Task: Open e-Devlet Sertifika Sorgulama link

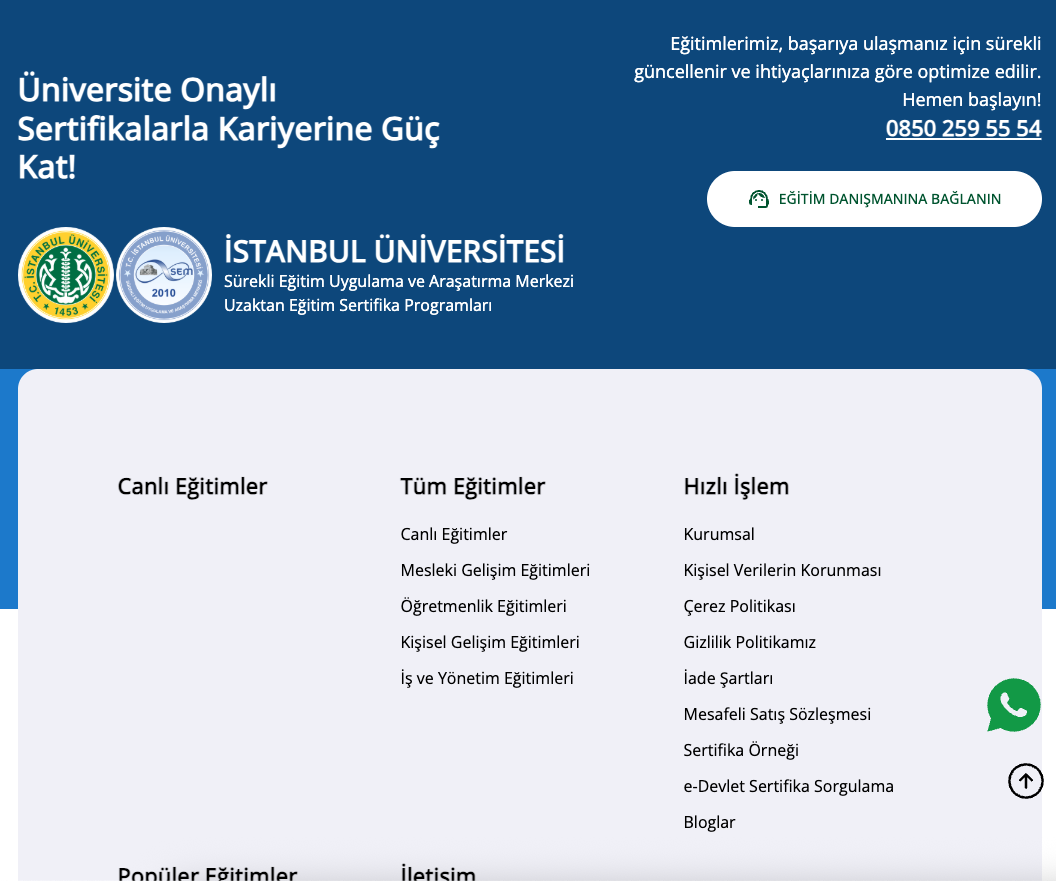Action: pyautogui.click(x=788, y=786)
